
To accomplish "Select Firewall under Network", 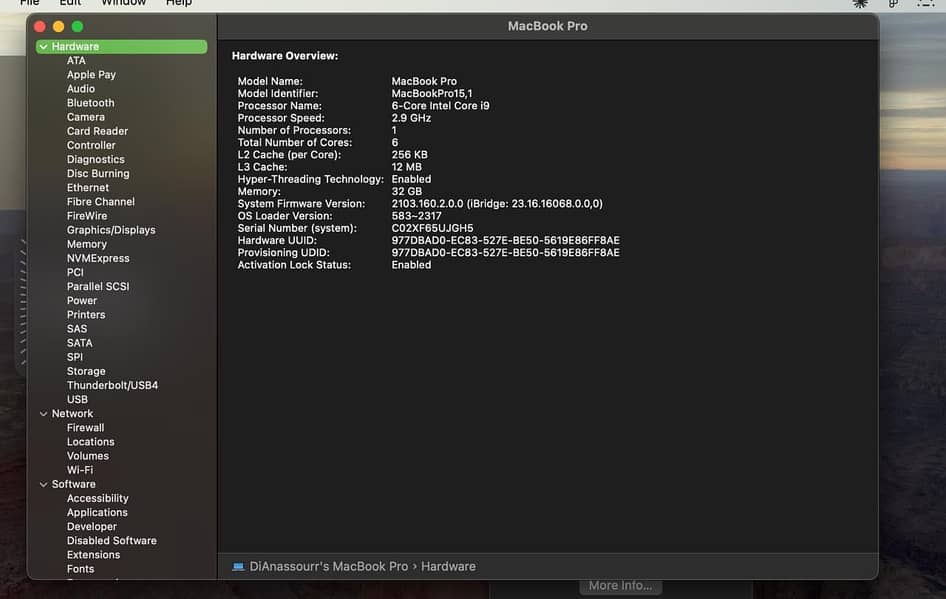I will point(86,428).
